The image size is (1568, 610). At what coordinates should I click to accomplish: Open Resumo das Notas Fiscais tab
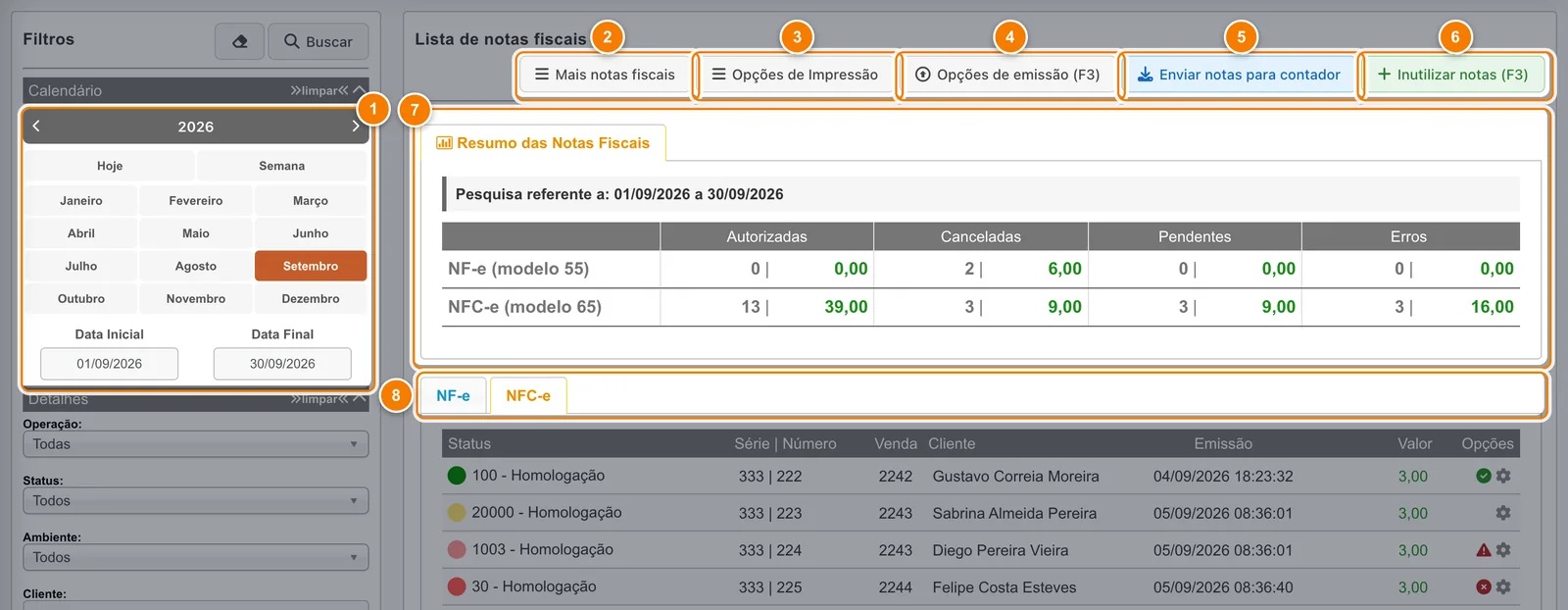(543, 143)
